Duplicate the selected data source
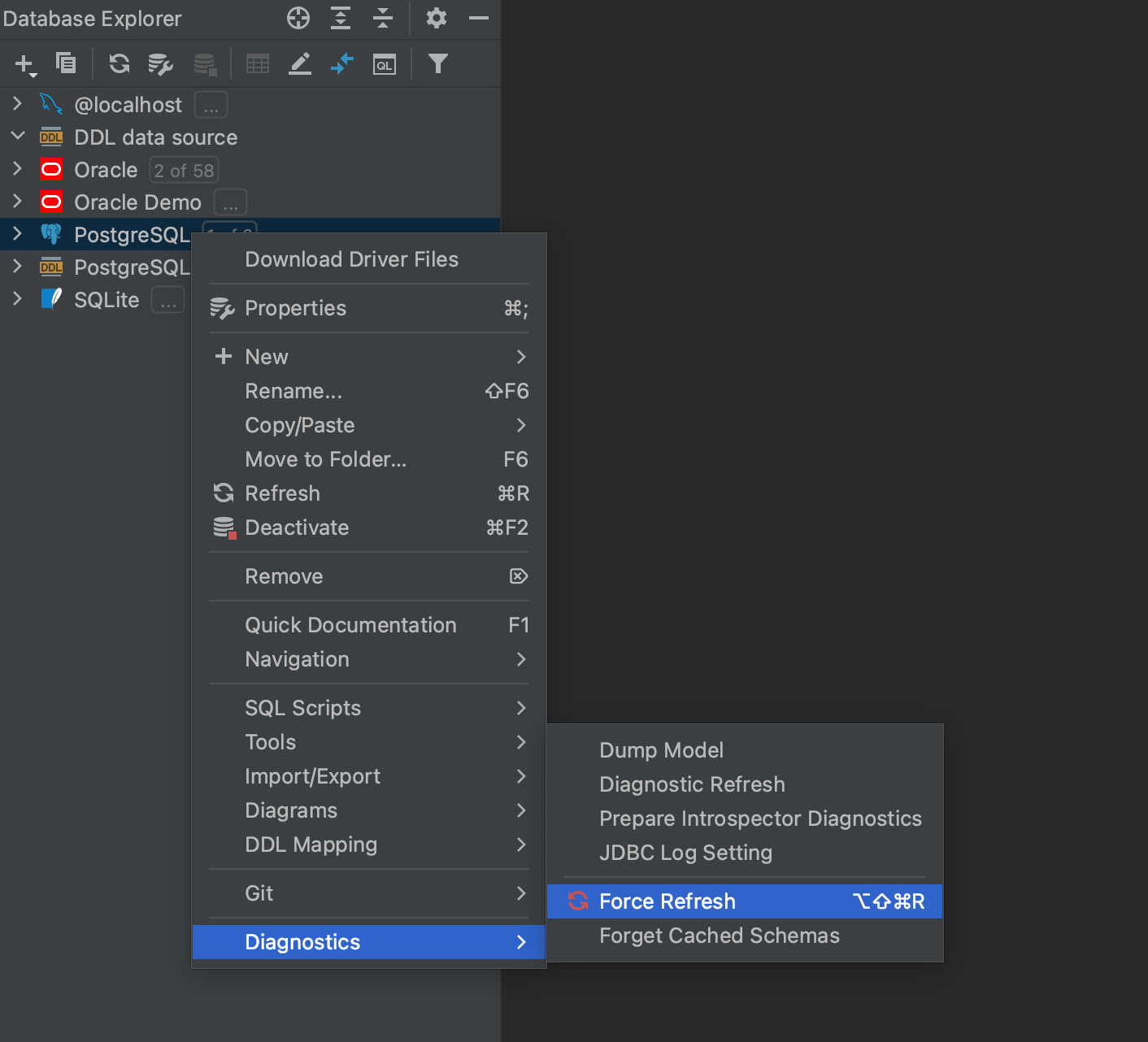Image resolution: width=1148 pixels, height=1042 pixels. [x=66, y=63]
